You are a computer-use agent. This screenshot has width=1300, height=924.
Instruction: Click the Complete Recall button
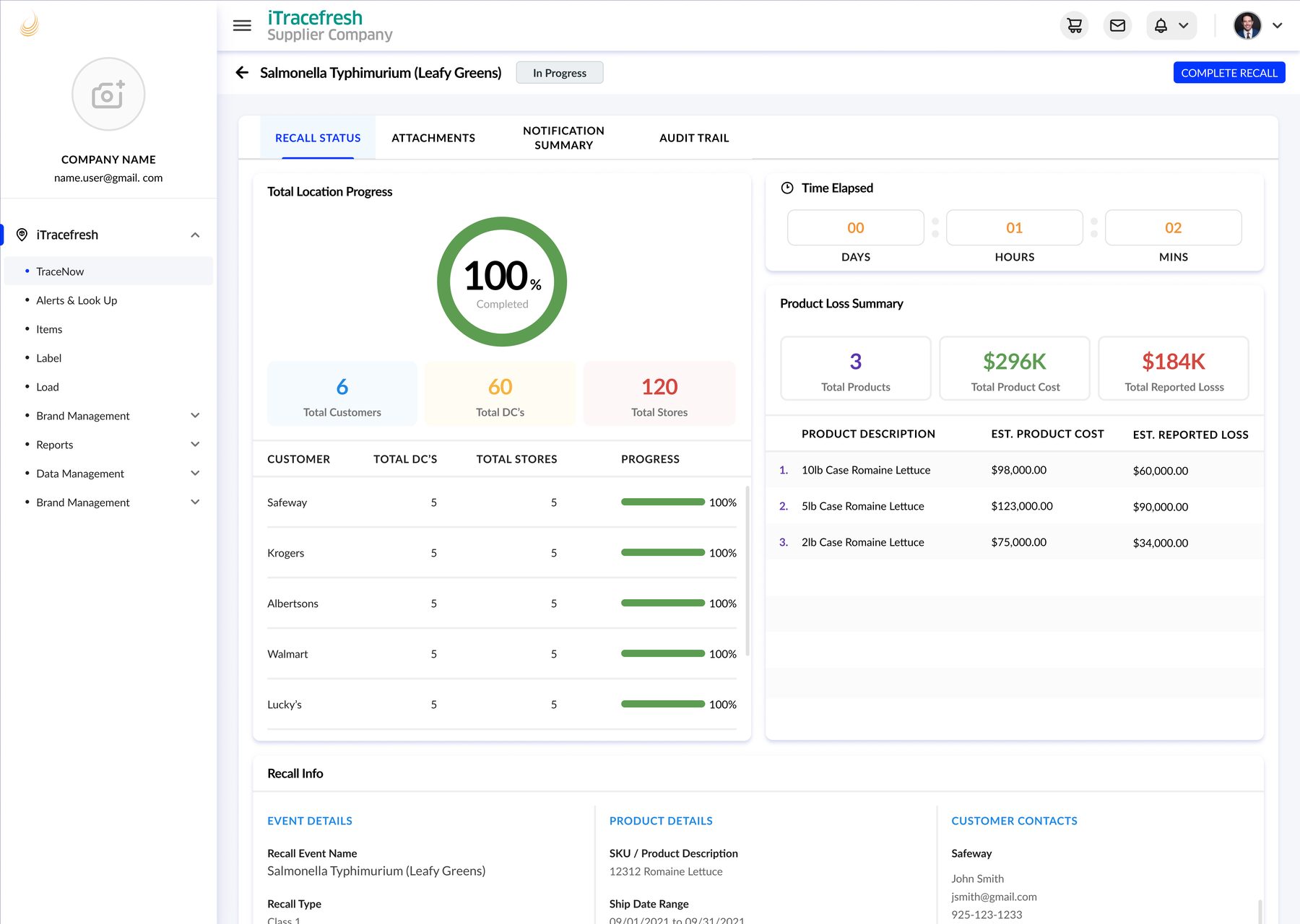[x=1229, y=72]
